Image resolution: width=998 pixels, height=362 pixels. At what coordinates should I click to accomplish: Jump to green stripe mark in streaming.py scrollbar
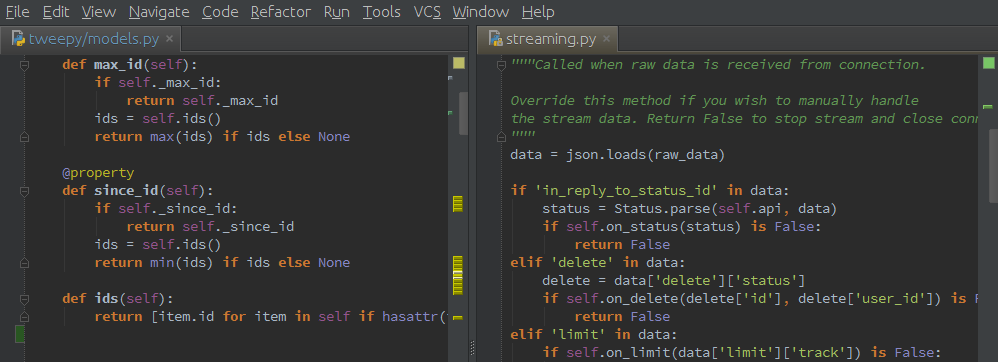[988, 107]
